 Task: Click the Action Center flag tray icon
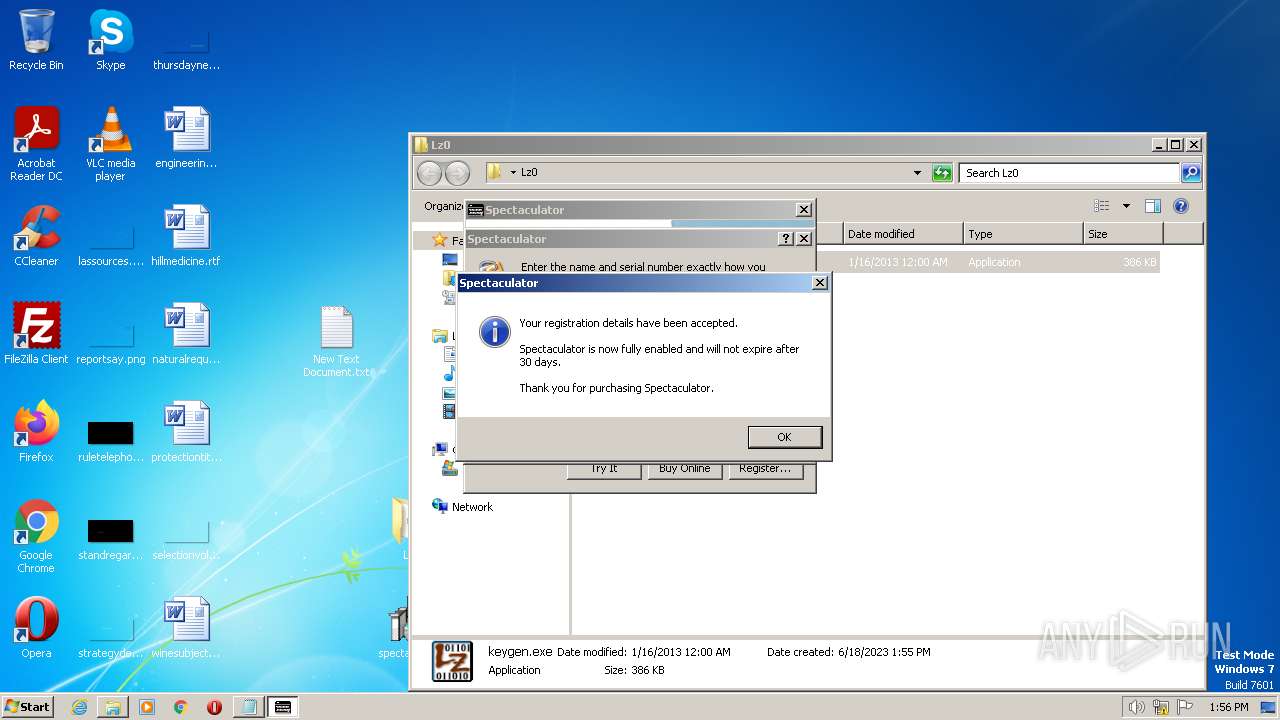1185,707
